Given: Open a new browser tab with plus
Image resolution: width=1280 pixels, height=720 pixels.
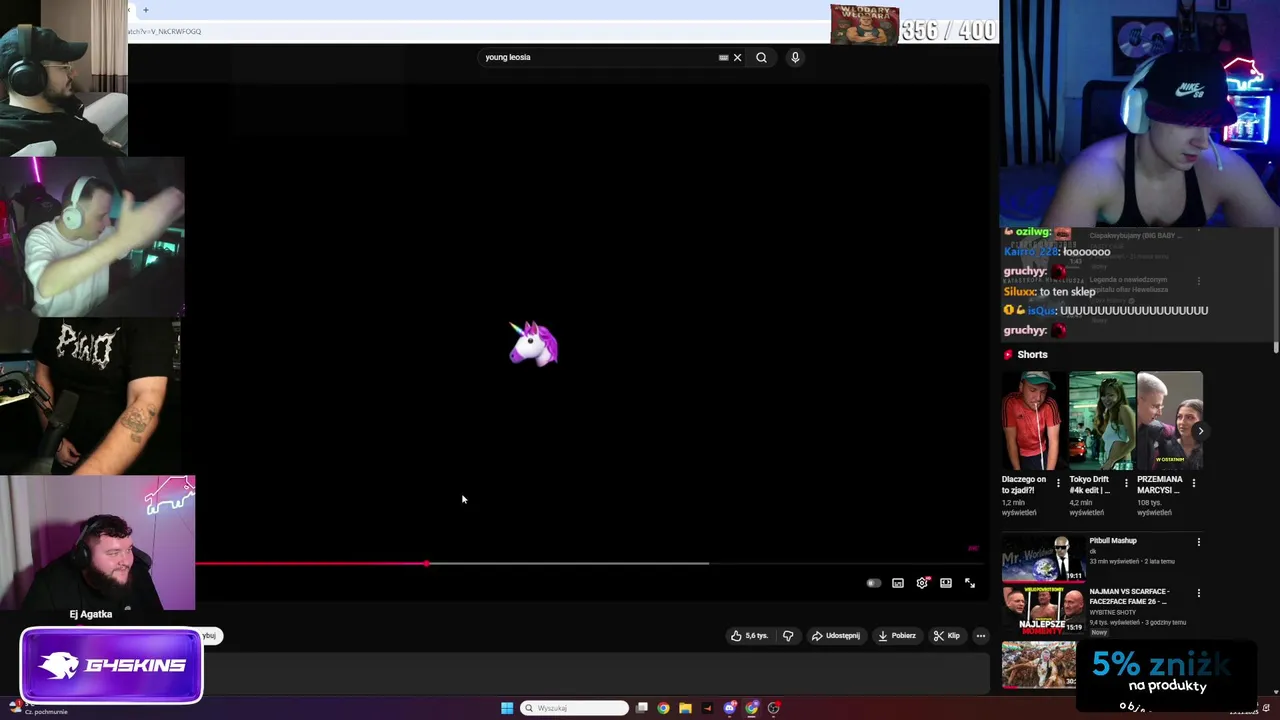Looking at the screenshot, I should pos(145,10).
